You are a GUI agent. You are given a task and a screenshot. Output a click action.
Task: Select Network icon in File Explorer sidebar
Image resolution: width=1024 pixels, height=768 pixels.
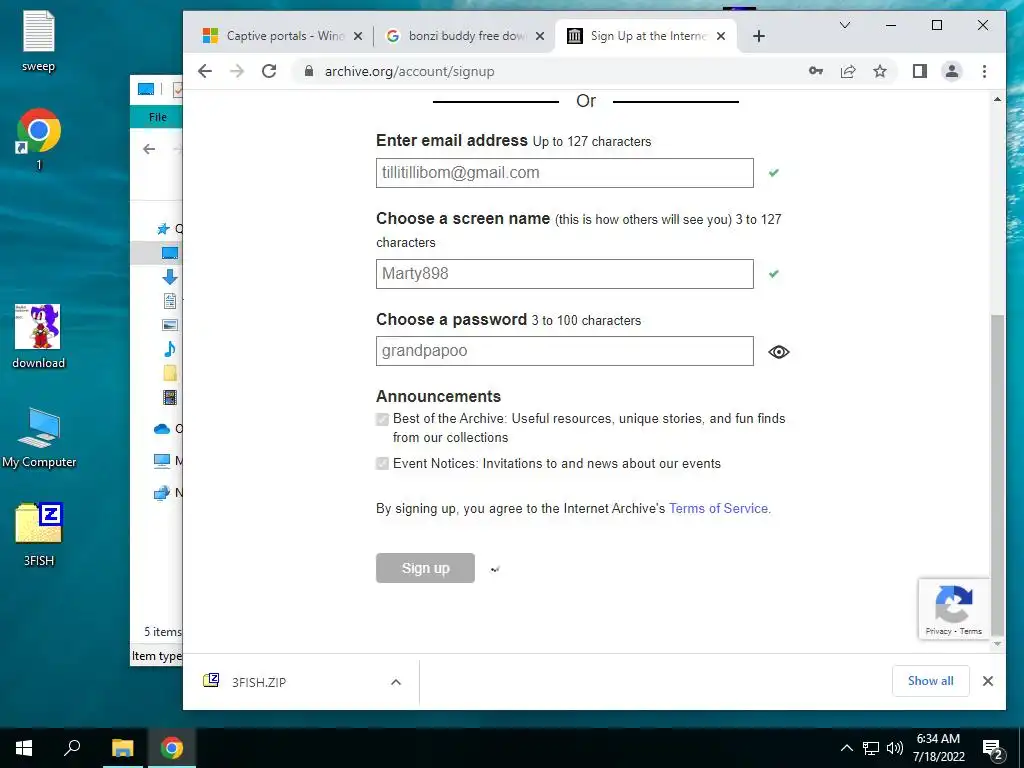point(162,493)
